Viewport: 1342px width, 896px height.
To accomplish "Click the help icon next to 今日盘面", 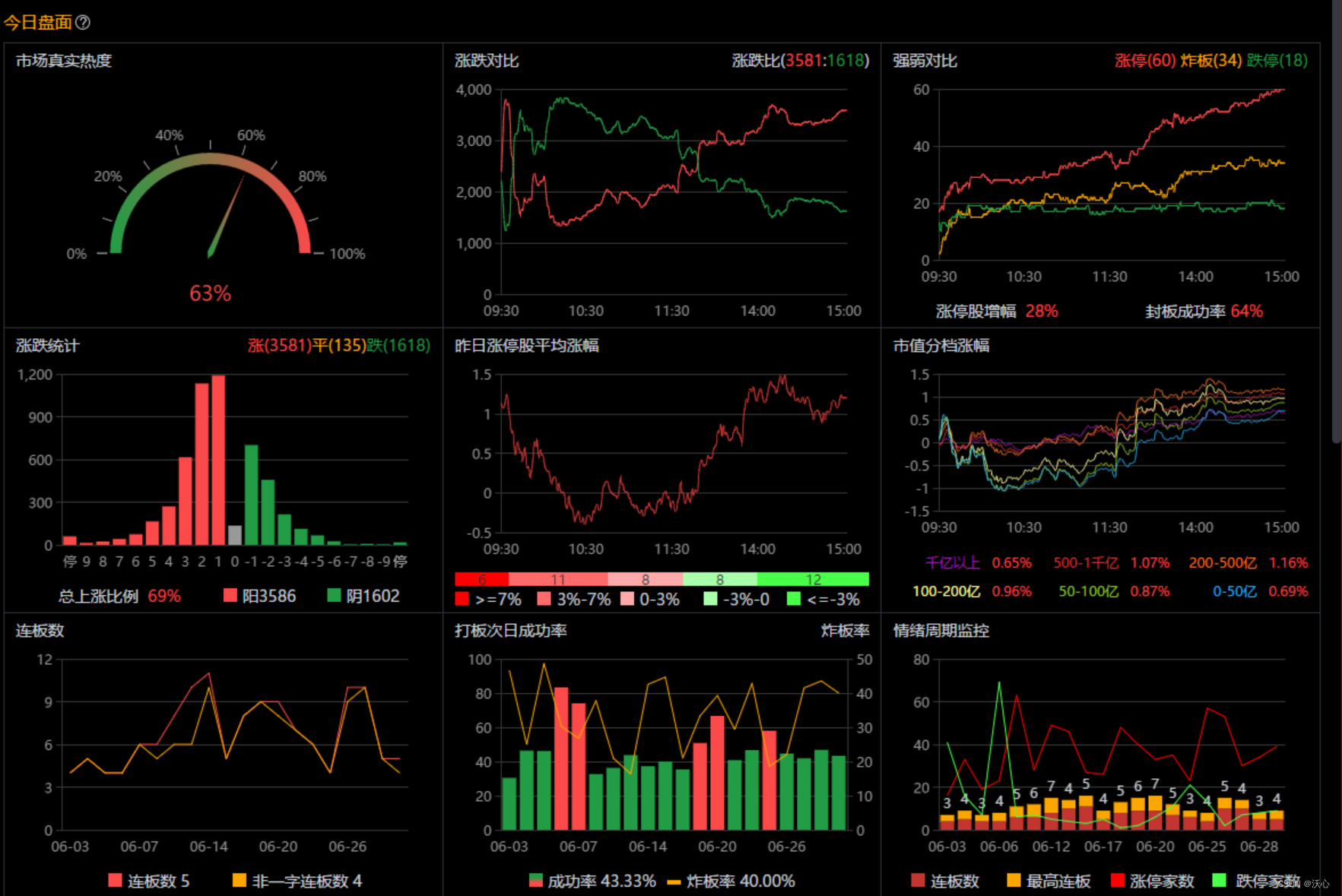I will point(83,22).
